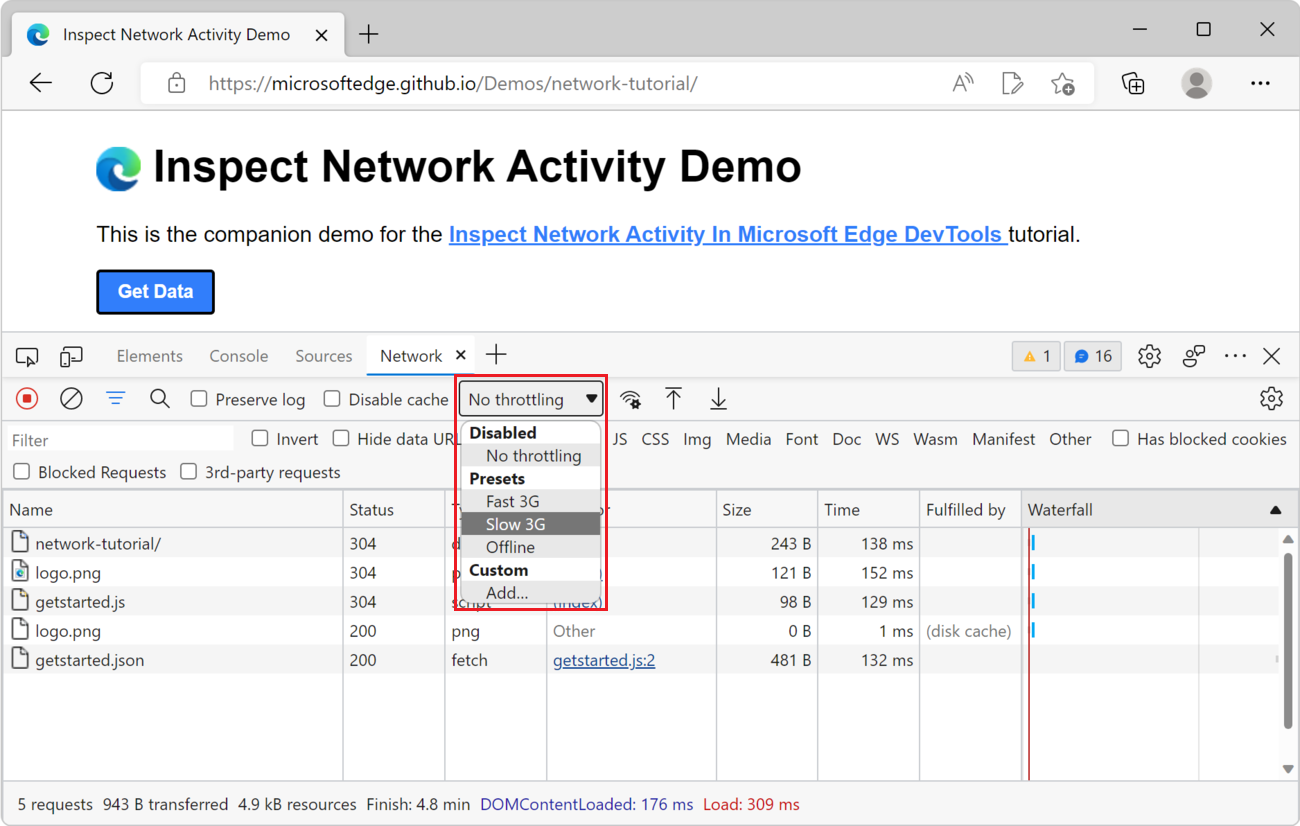This screenshot has width=1300, height=826.
Task: Choose Fast 3G preset
Action: point(531,502)
